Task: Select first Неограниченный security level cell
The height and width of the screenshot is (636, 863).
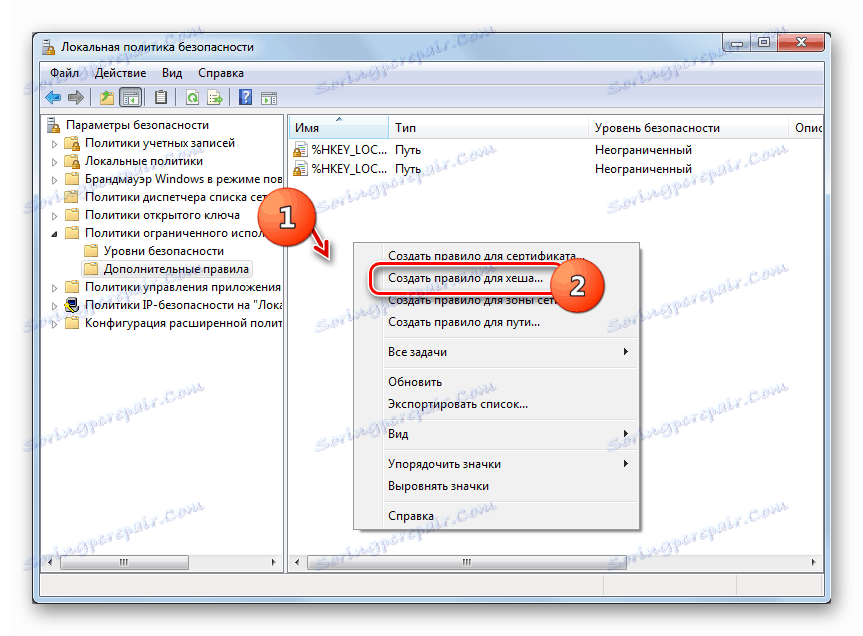Action: click(x=643, y=150)
